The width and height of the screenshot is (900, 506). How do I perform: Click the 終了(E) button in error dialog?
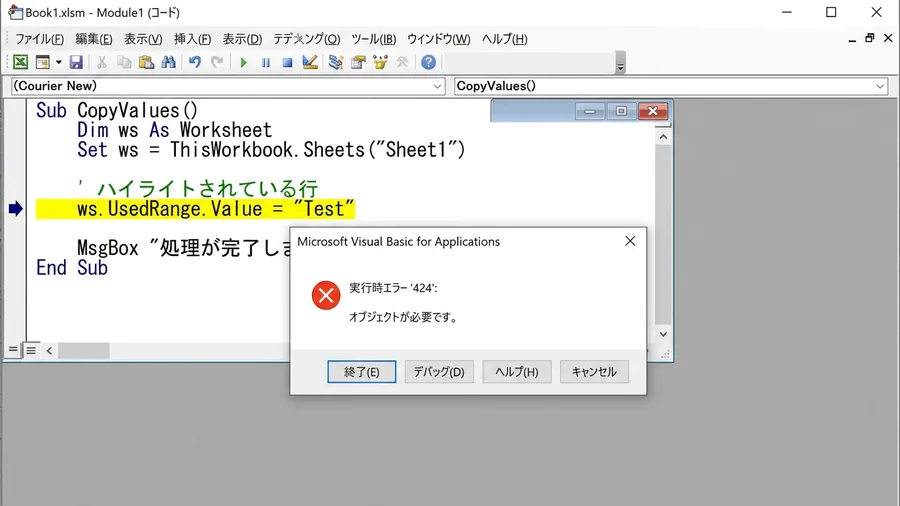(x=362, y=372)
